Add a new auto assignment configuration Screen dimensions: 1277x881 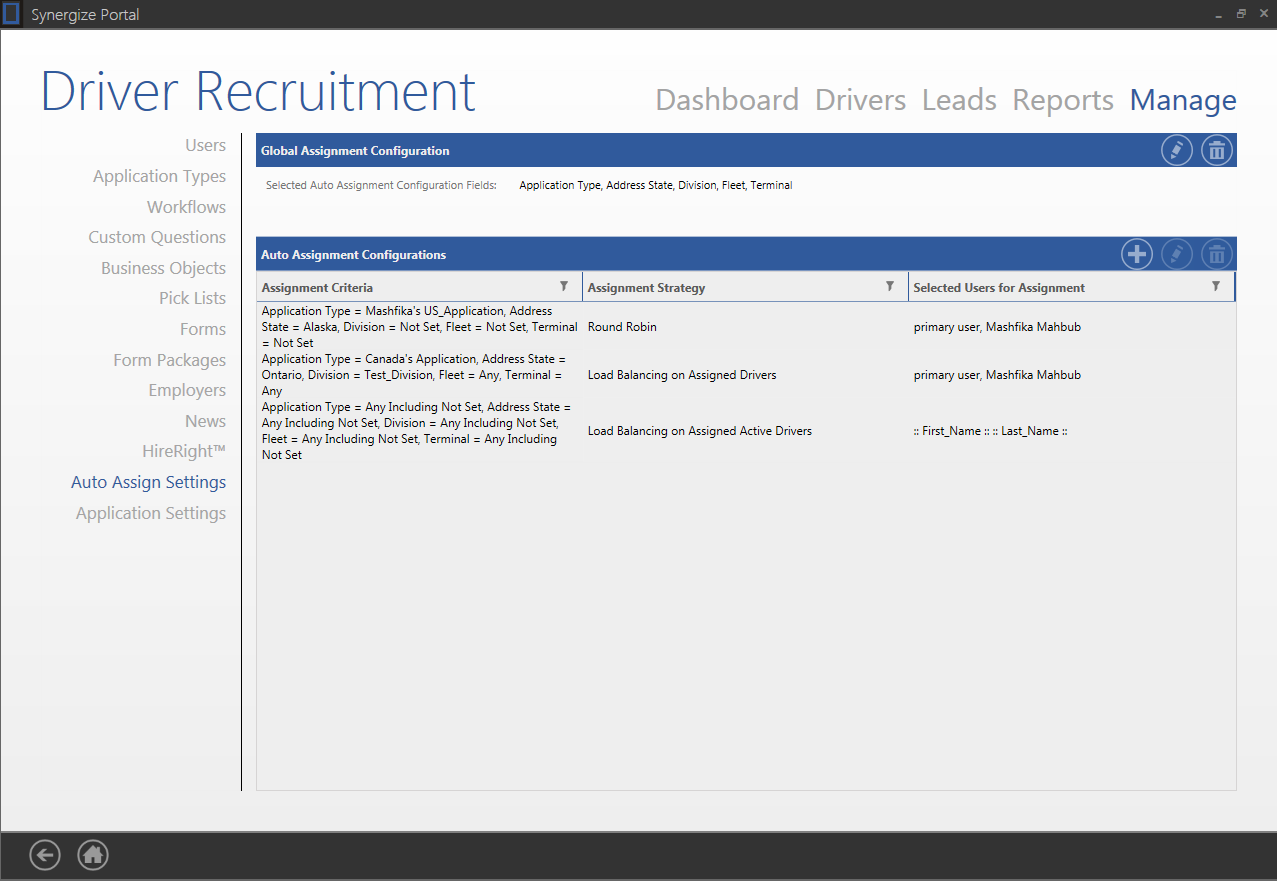[x=1136, y=254]
